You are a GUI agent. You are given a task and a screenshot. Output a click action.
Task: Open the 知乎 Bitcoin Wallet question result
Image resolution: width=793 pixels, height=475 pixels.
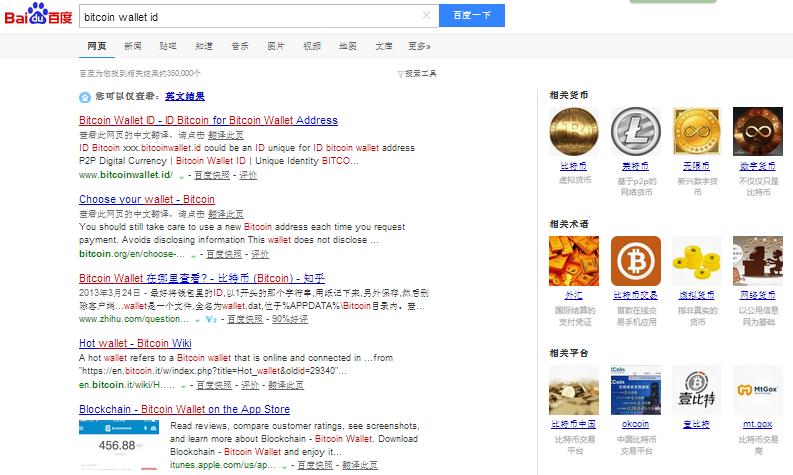pos(202,278)
